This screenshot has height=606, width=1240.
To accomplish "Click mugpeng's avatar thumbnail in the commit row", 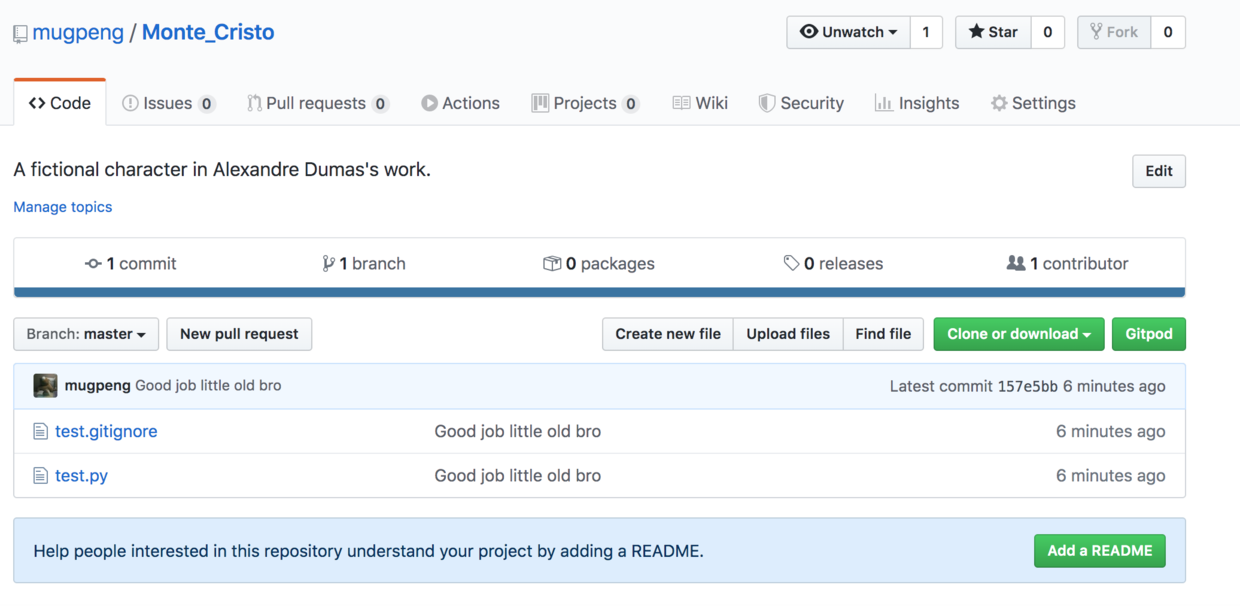I will point(45,386).
